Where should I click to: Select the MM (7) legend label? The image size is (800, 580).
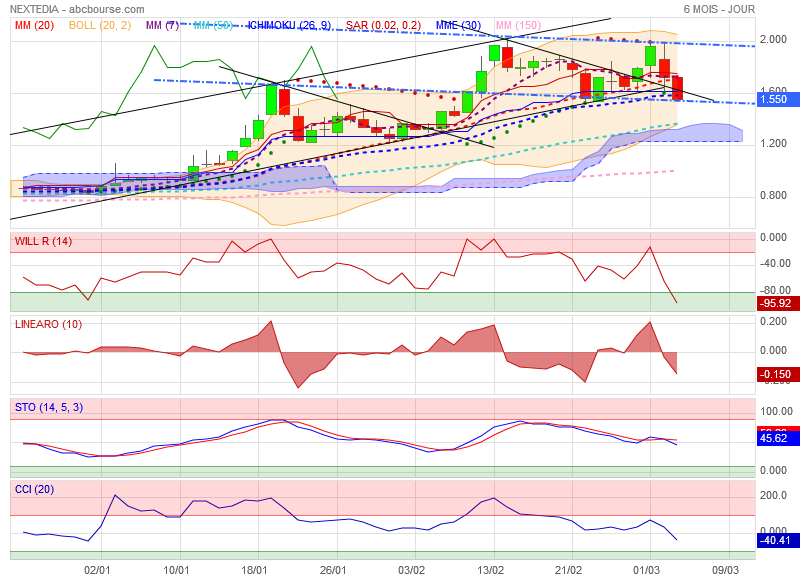(162, 25)
